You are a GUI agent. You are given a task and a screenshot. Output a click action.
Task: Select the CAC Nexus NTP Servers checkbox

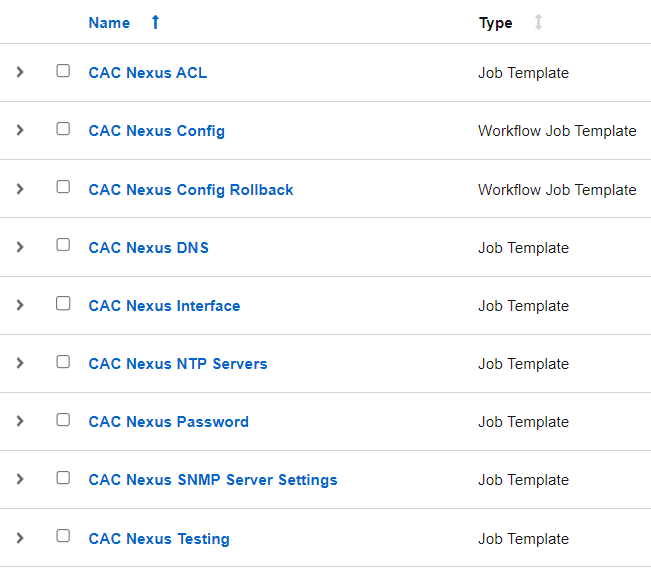click(x=63, y=362)
